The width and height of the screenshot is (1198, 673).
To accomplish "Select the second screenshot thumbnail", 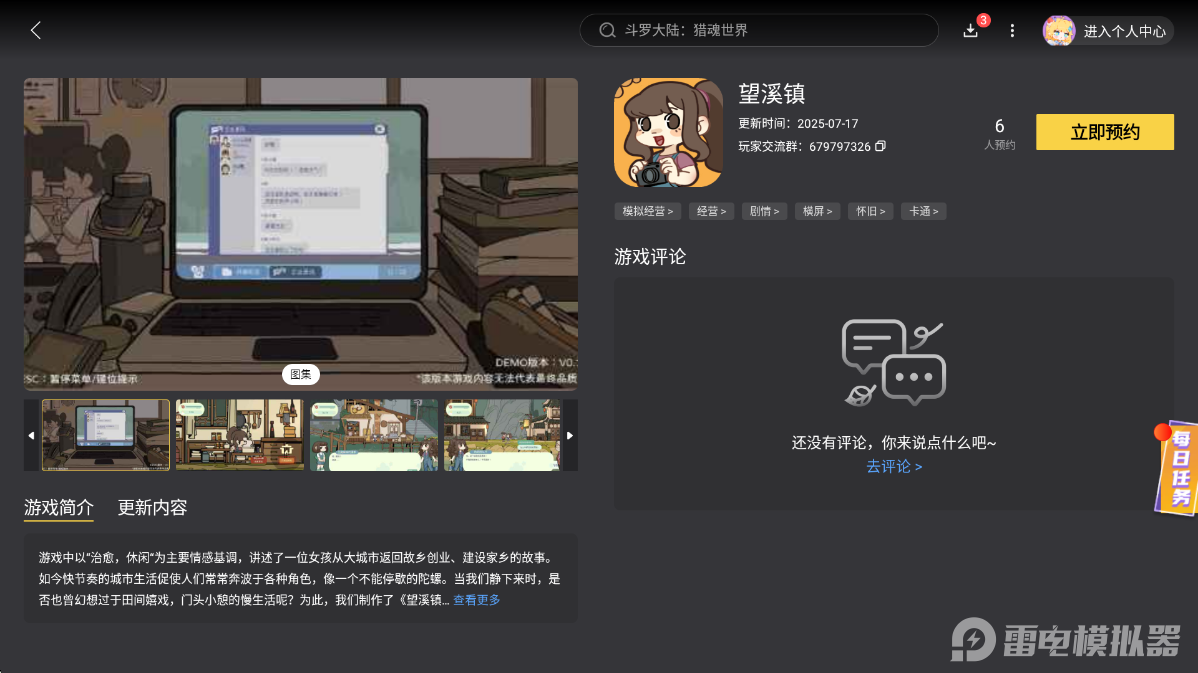I will point(239,435).
